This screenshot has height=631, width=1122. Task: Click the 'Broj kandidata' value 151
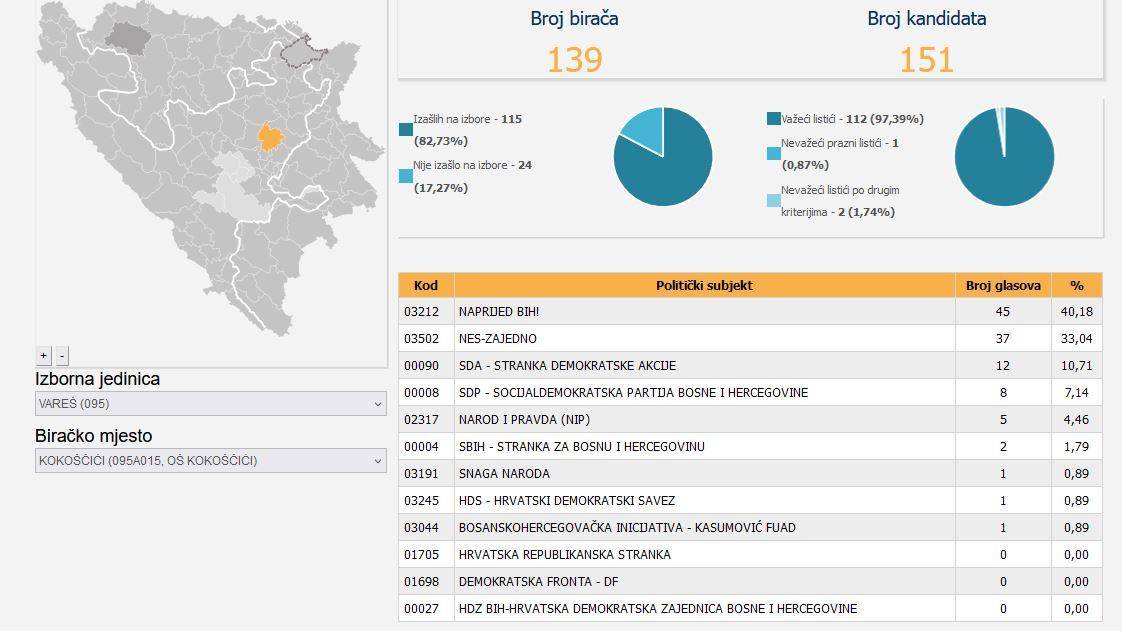(x=927, y=59)
